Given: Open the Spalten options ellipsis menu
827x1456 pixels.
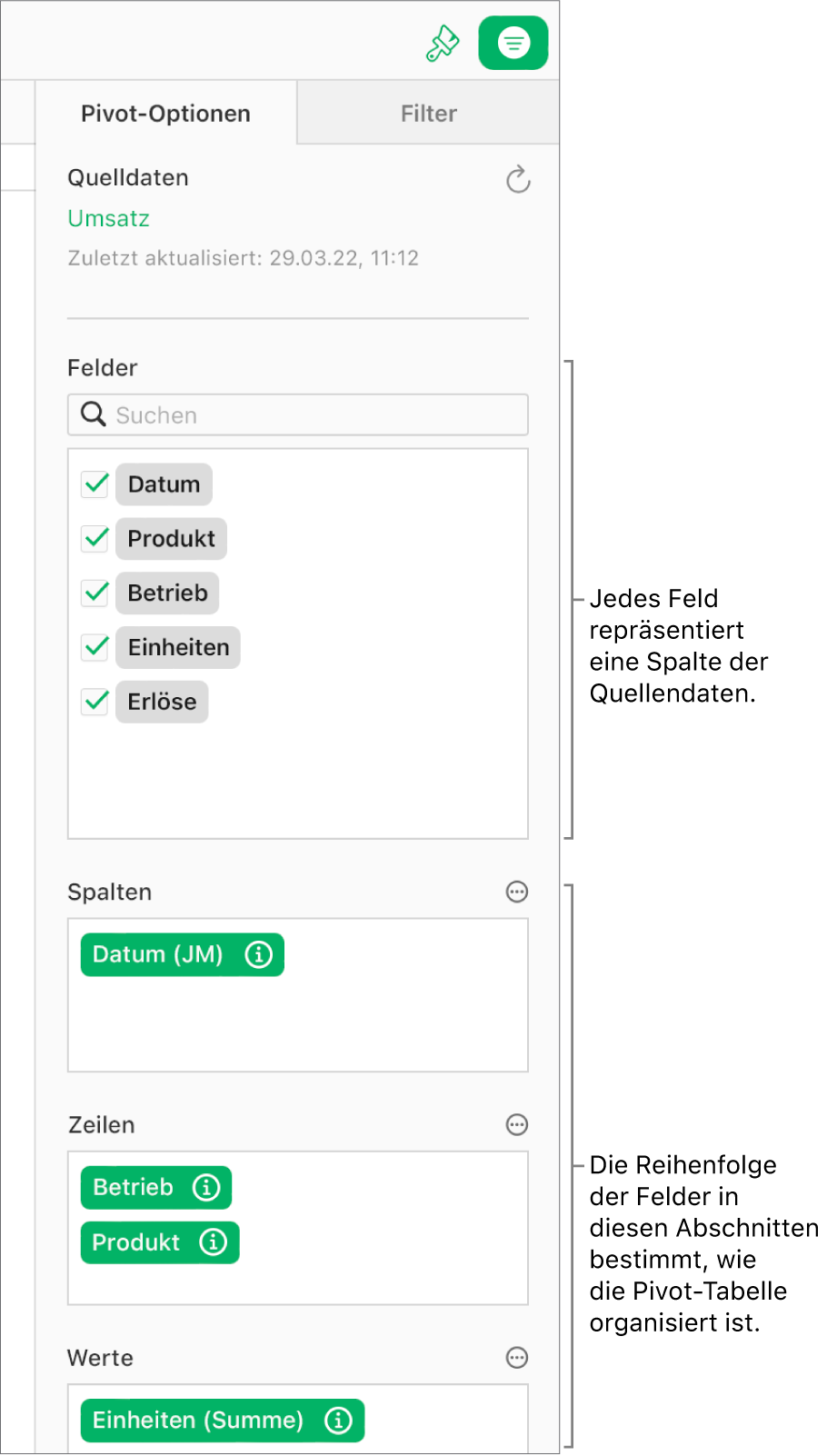Looking at the screenshot, I should pyautogui.click(x=516, y=892).
